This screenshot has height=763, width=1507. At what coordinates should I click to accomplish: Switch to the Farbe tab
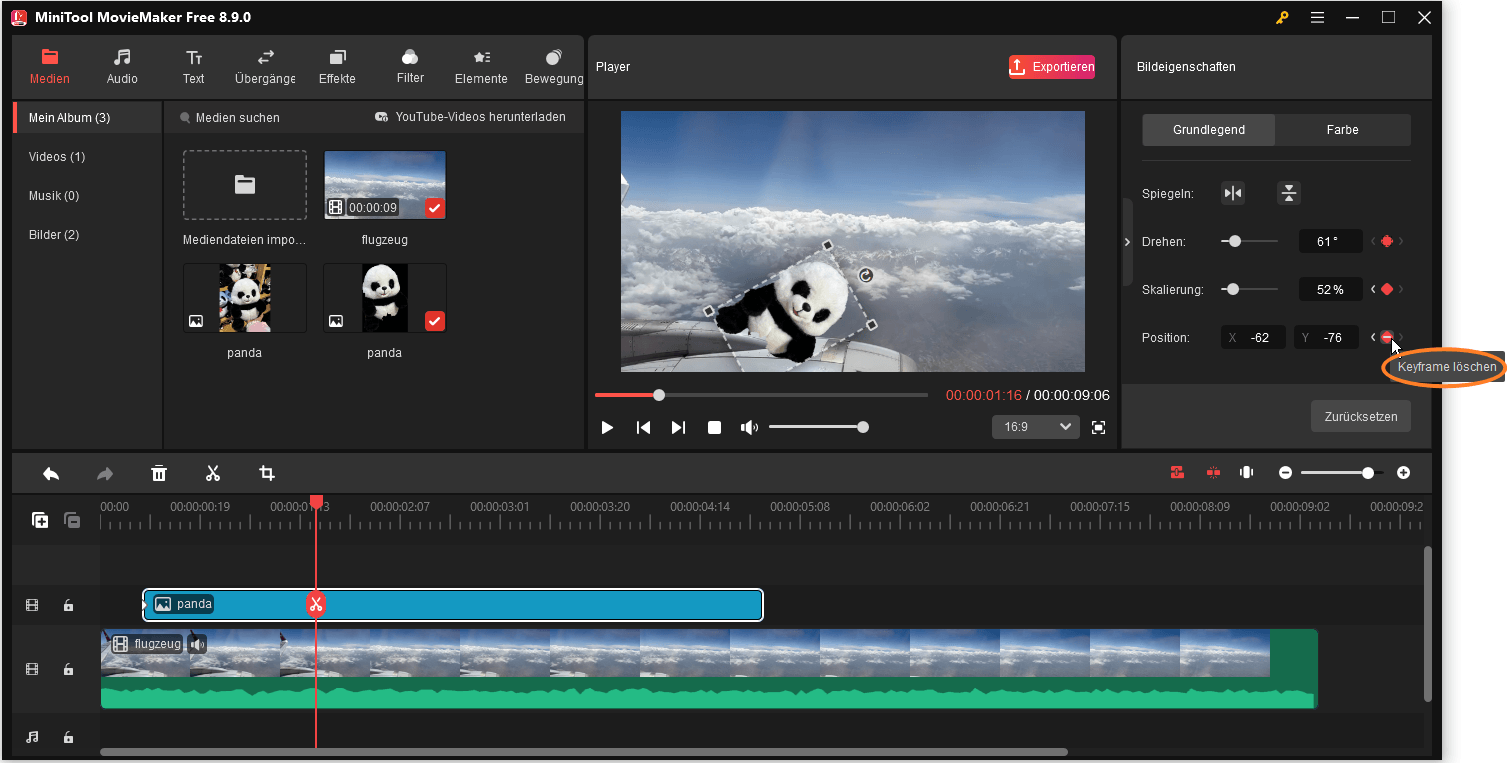click(1343, 130)
